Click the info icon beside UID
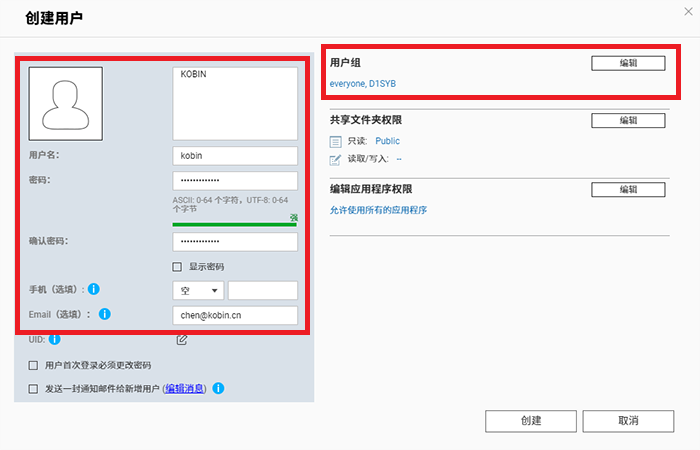This screenshot has height=450, width=700. (54, 339)
